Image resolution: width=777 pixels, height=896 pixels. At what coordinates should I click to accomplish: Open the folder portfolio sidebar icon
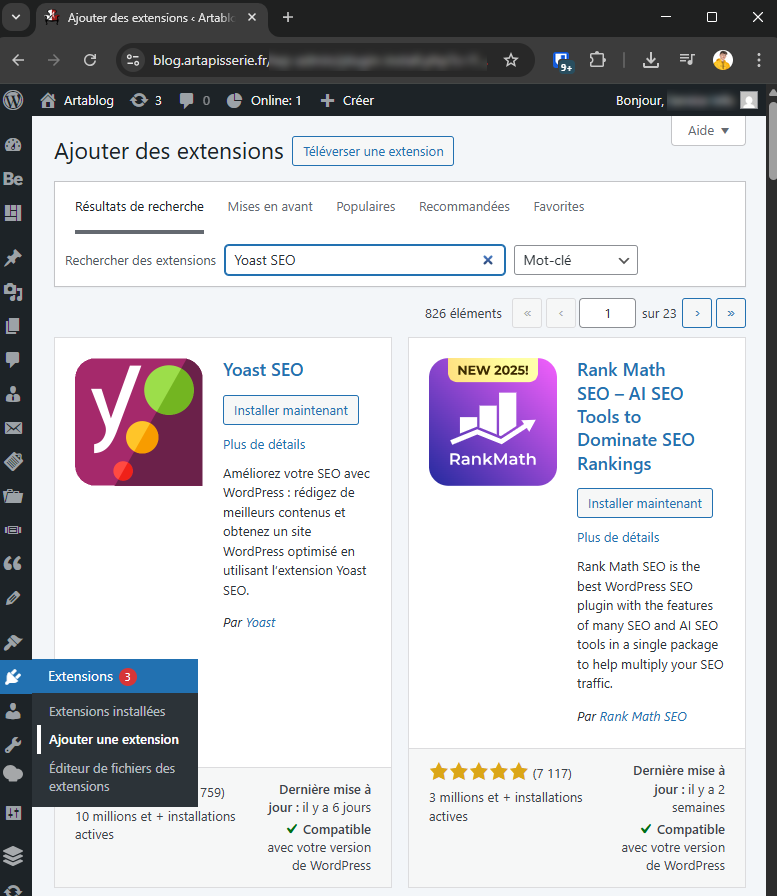pos(13,496)
